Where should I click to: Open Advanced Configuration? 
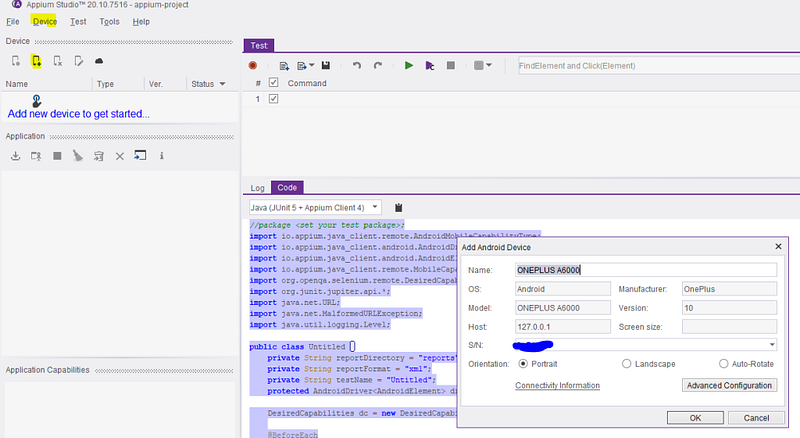[729, 385]
